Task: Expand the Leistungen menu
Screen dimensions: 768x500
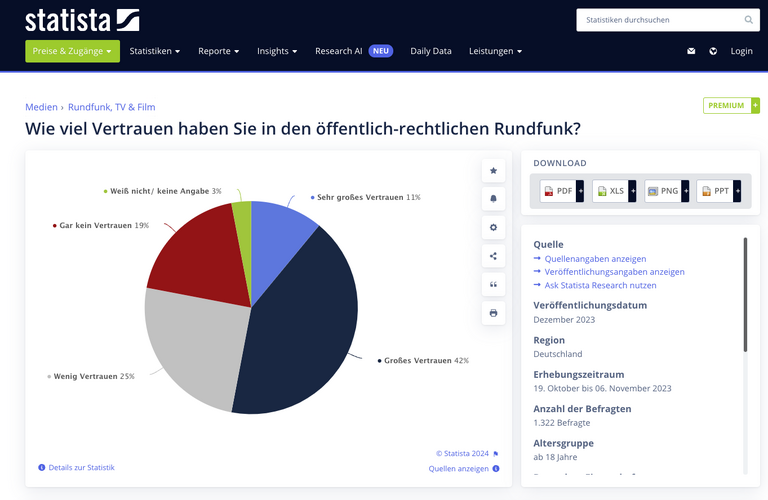Action: (496, 51)
